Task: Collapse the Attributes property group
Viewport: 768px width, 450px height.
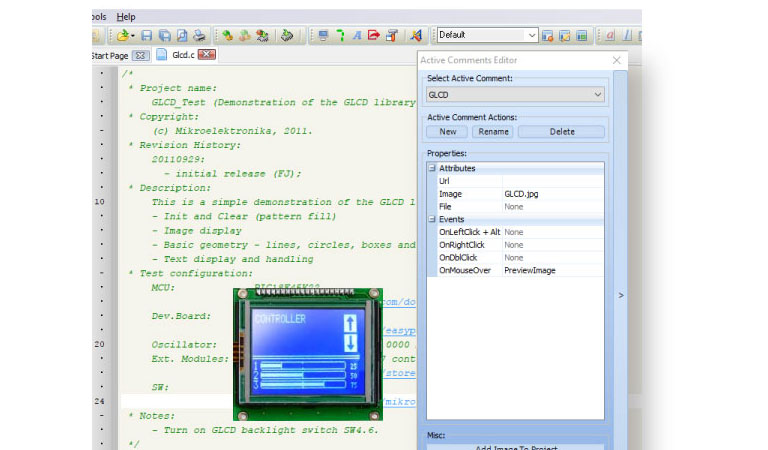Action: [432, 169]
